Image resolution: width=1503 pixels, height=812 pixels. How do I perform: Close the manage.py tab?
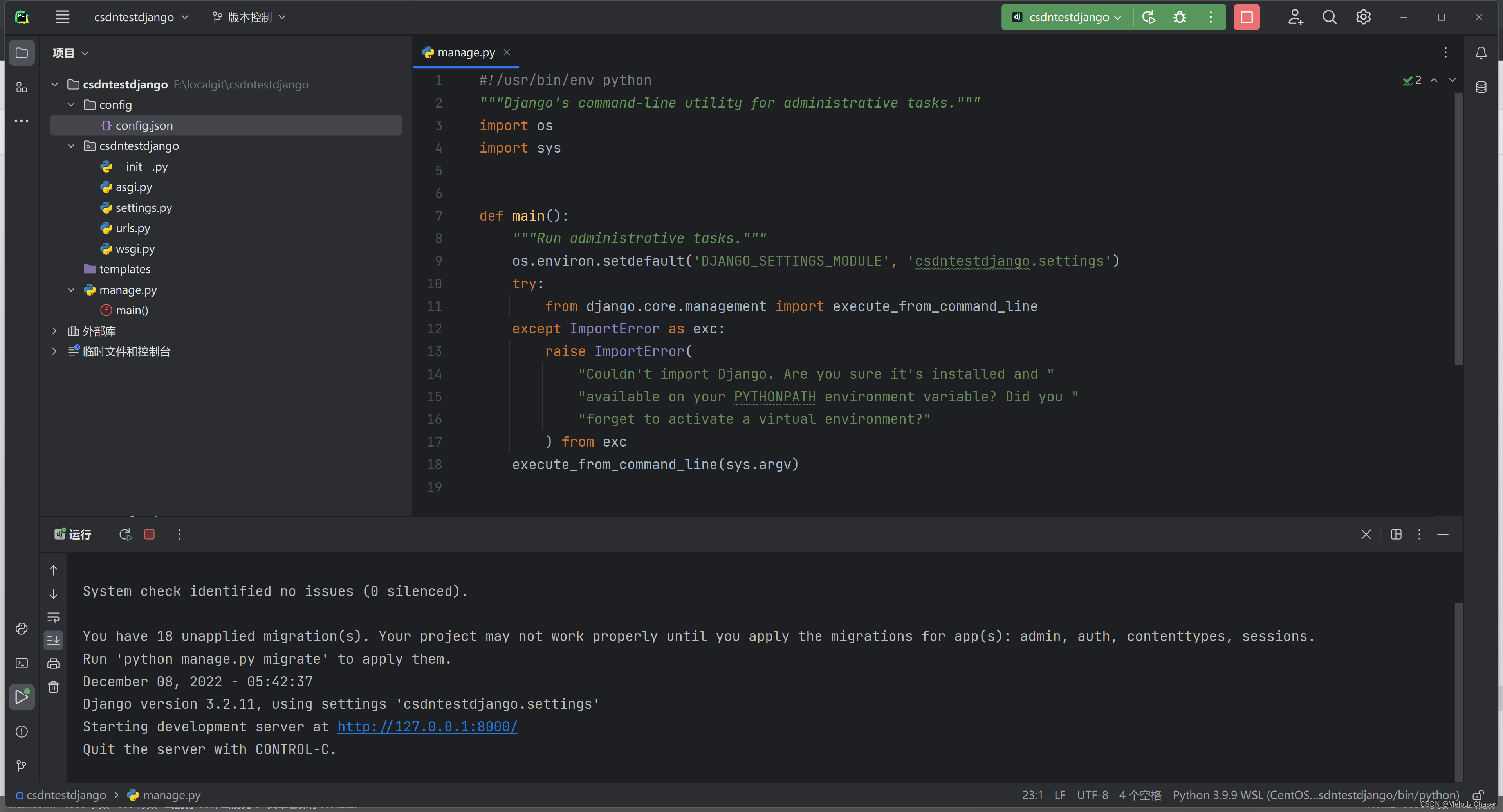coord(507,52)
